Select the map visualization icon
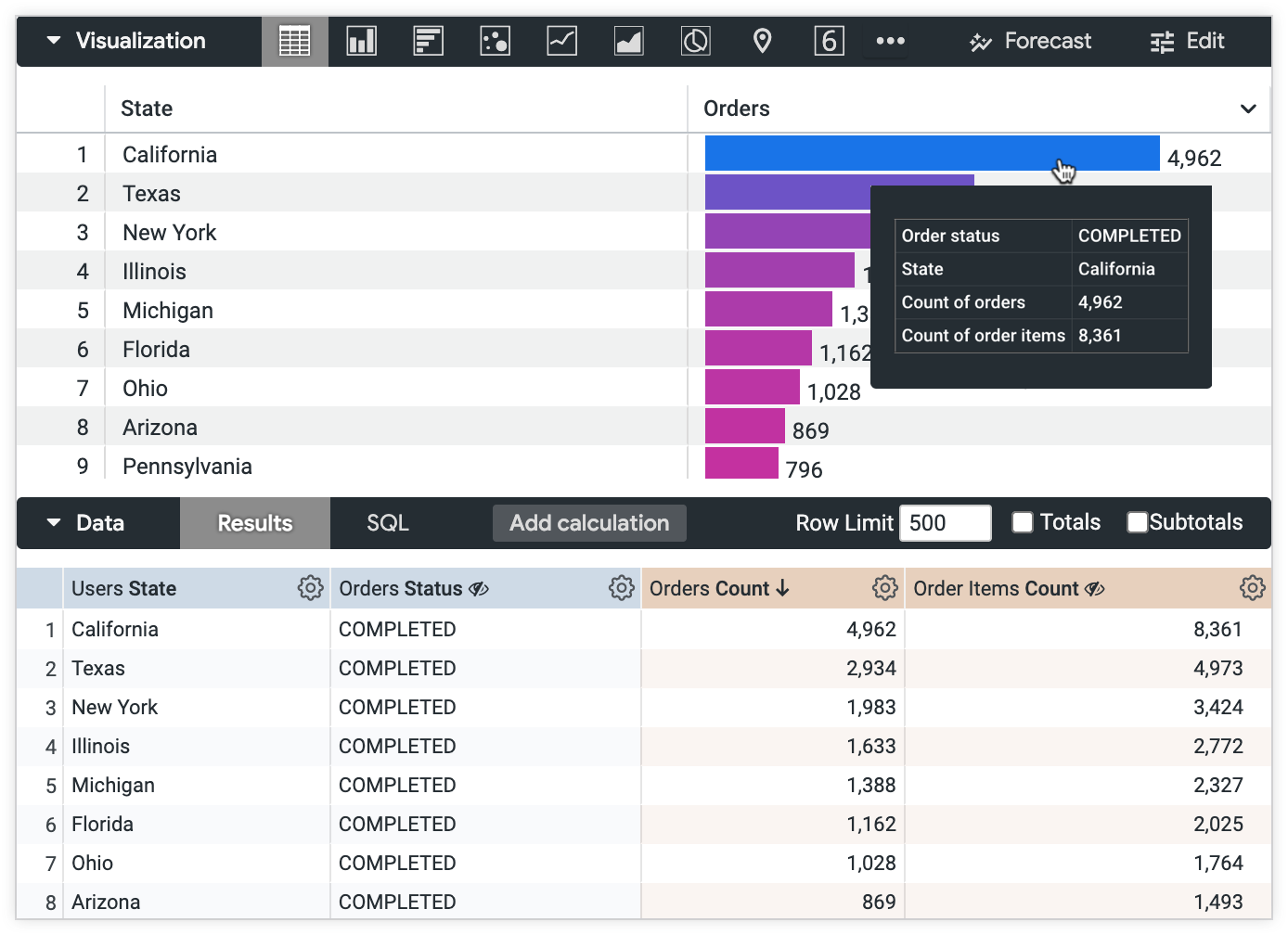Image resolution: width=1288 pixels, height=935 pixels. pyautogui.click(x=762, y=40)
